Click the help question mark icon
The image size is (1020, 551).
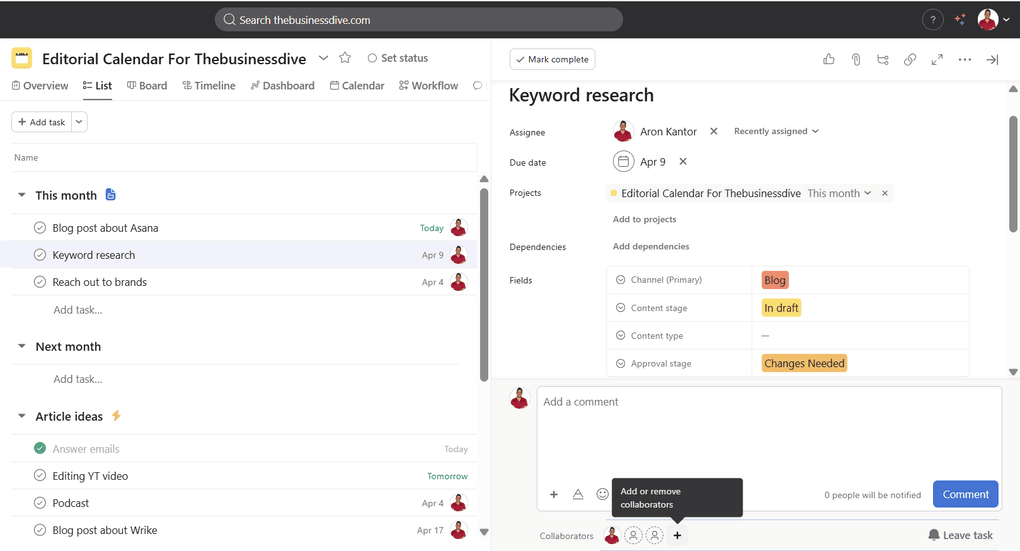point(932,20)
